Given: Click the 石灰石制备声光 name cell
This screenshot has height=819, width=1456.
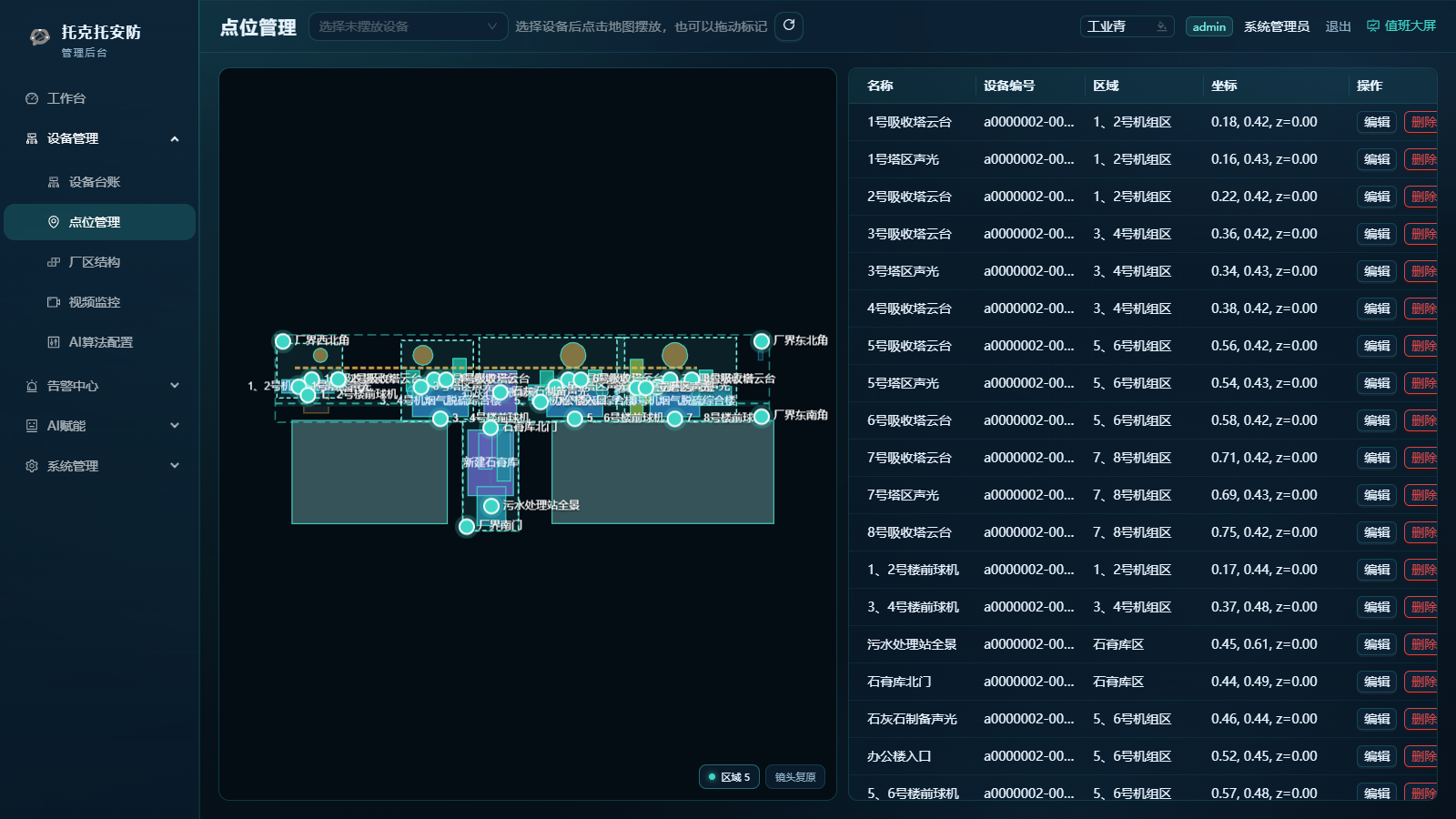Looking at the screenshot, I should 912,719.
